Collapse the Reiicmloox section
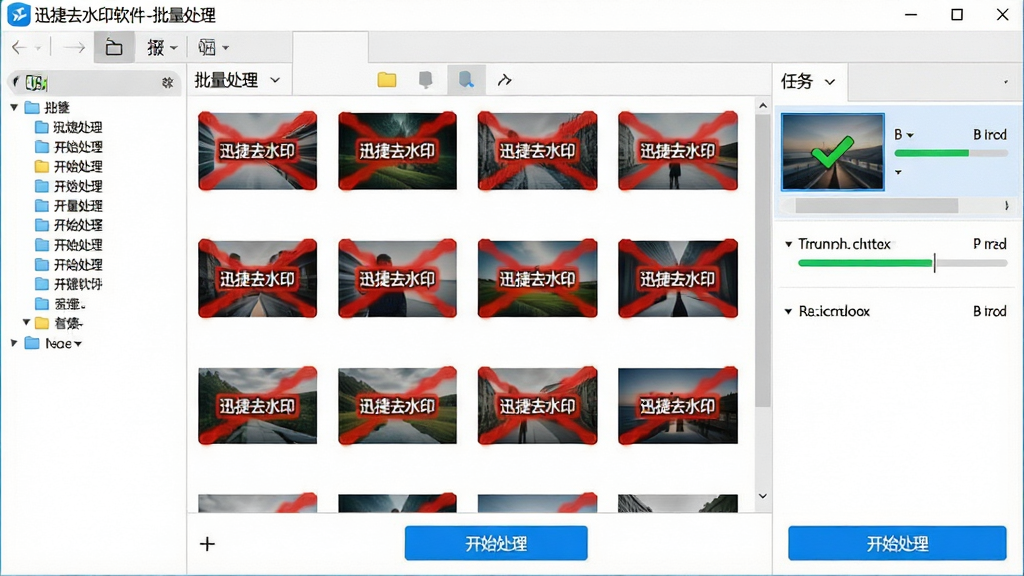 click(x=788, y=312)
